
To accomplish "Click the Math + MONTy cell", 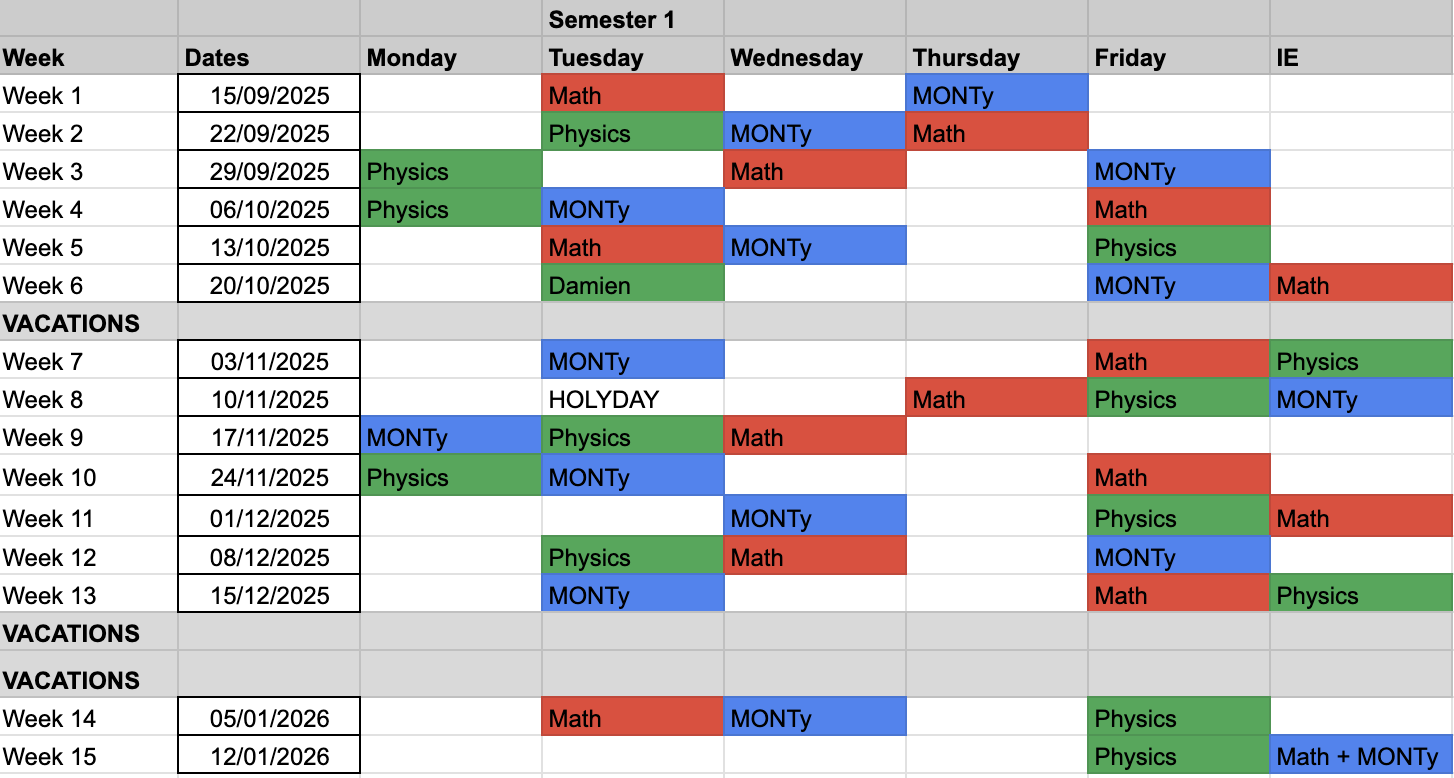I will [x=1360, y=757].
